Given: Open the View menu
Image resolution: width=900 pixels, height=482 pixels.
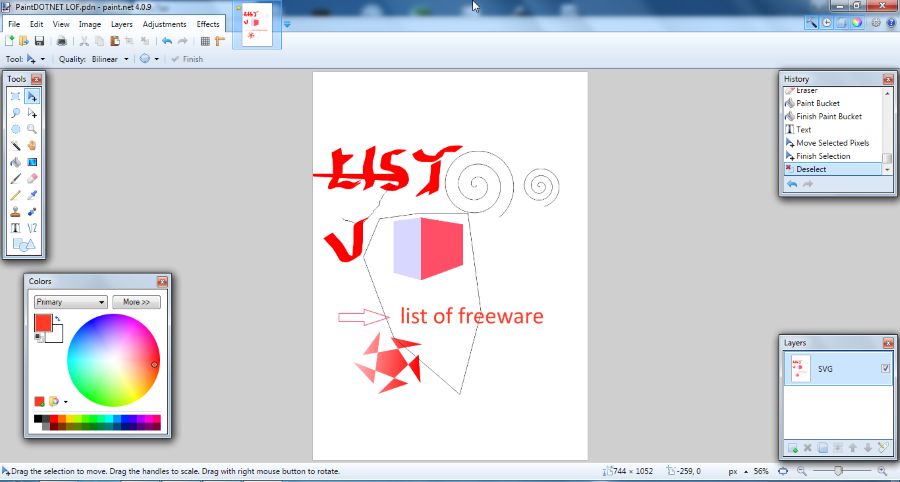Looking at the screenshot, I should (x=61, y=24).
